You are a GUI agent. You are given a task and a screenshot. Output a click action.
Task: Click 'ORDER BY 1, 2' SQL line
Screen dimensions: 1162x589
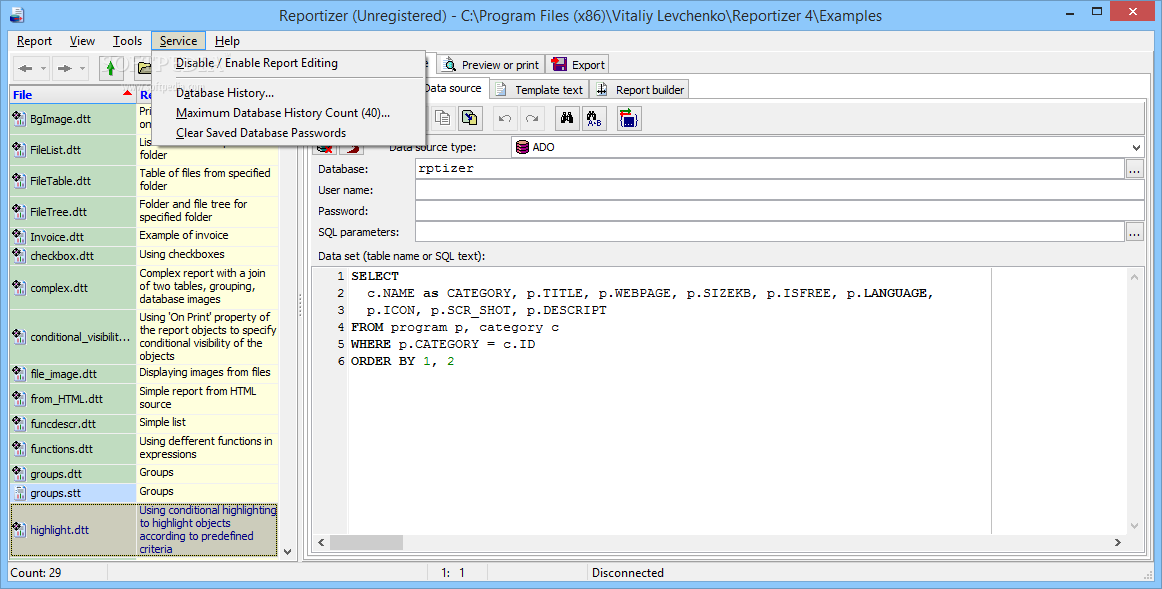pyautogui.click(x=402, y=362)
